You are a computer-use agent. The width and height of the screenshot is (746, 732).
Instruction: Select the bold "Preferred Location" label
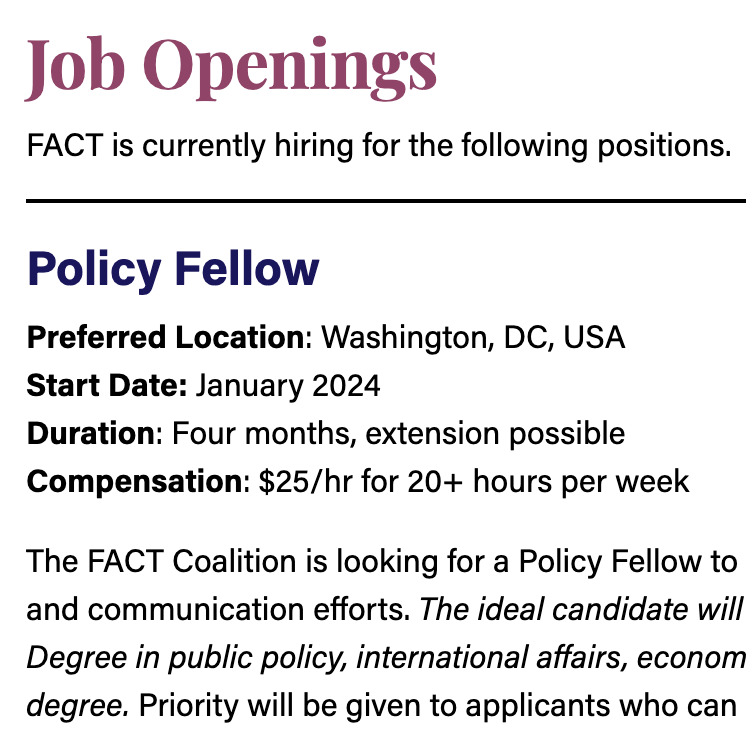pyautogui.click(x=166, y=337)
